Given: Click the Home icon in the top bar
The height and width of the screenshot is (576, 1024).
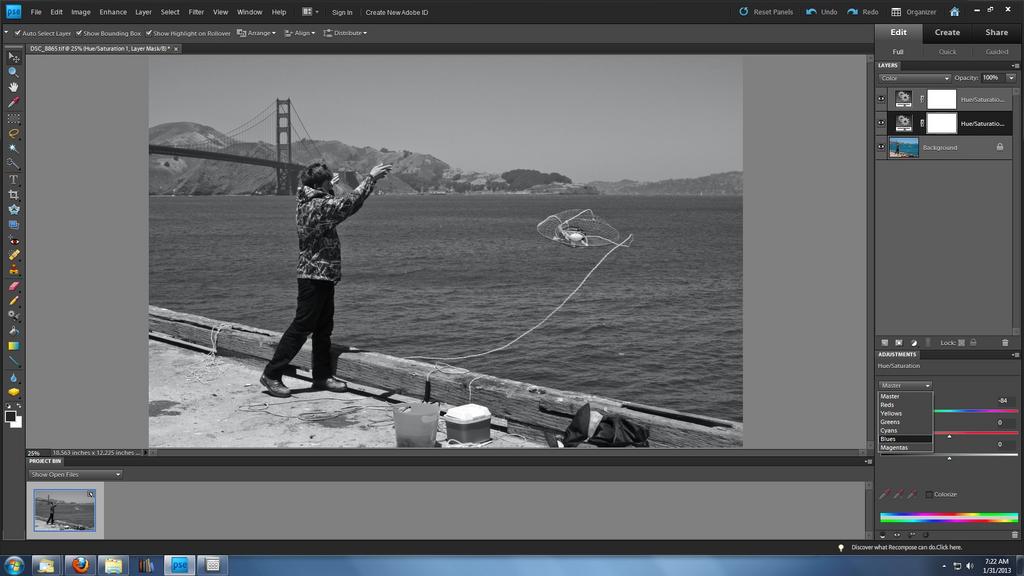Looking at the screenshot, I should [954, 12].
